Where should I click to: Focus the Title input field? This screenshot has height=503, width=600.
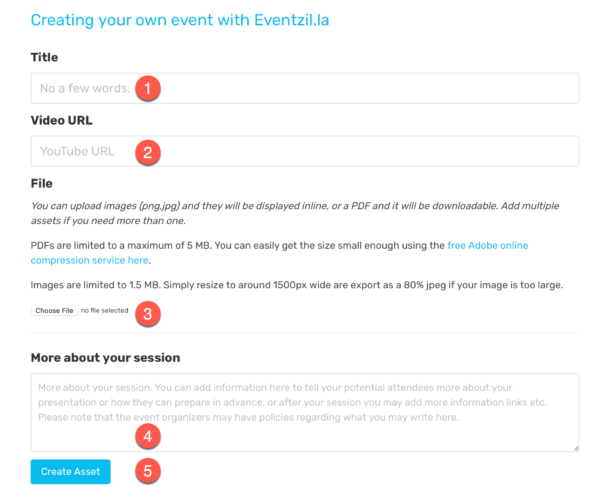305,88
